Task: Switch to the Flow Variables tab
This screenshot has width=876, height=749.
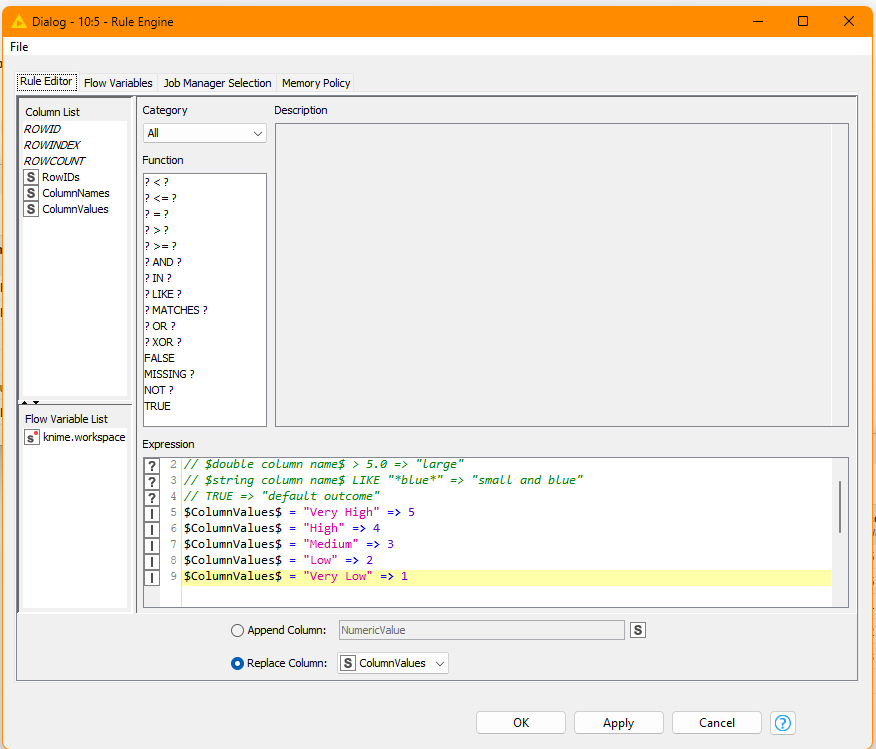Action: pyautogui.click(x=118, y=83)
